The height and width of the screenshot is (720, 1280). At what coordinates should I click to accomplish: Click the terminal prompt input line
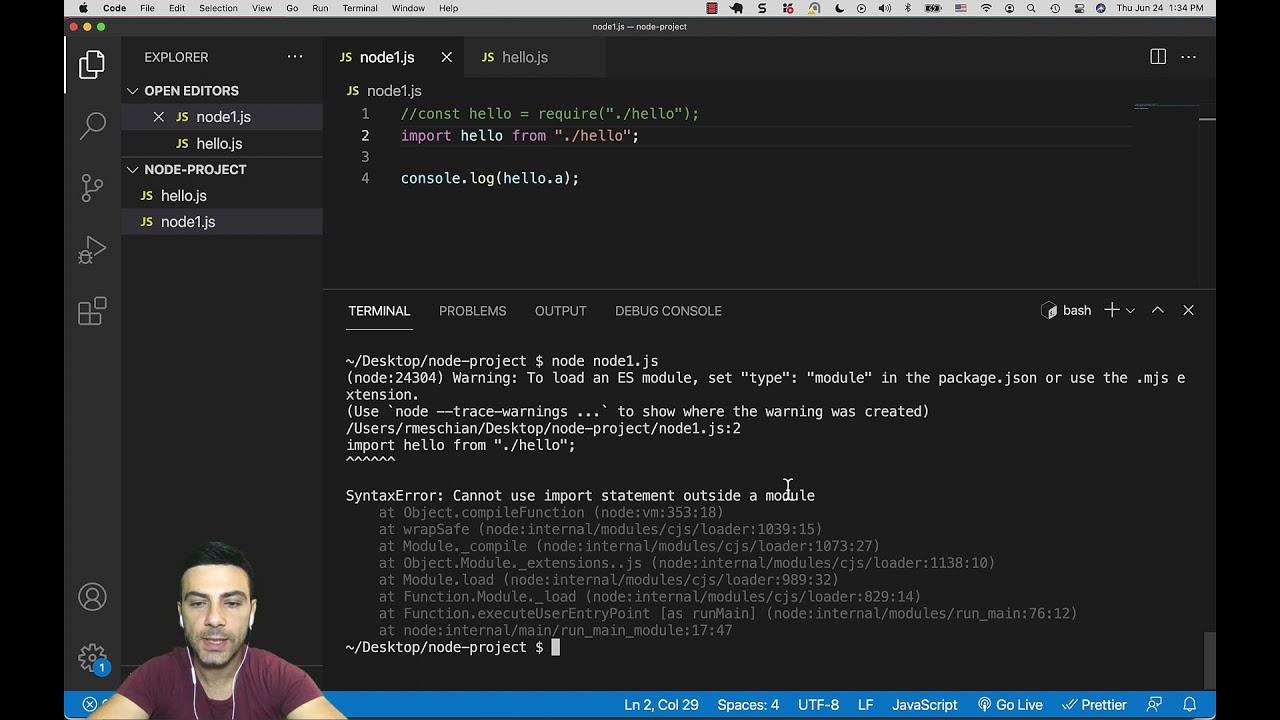pos(452,647)
